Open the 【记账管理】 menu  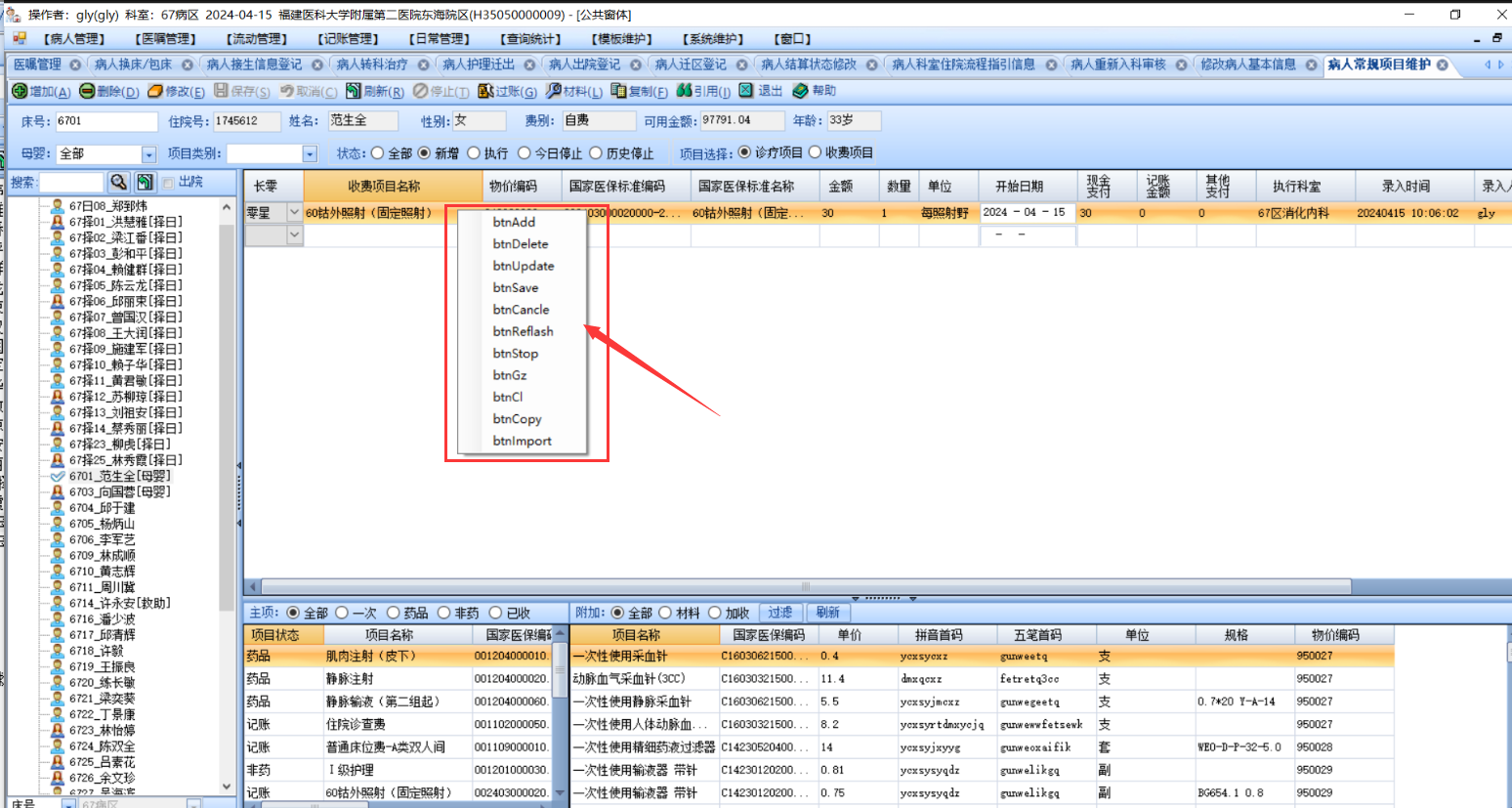[x=348, y=39]
